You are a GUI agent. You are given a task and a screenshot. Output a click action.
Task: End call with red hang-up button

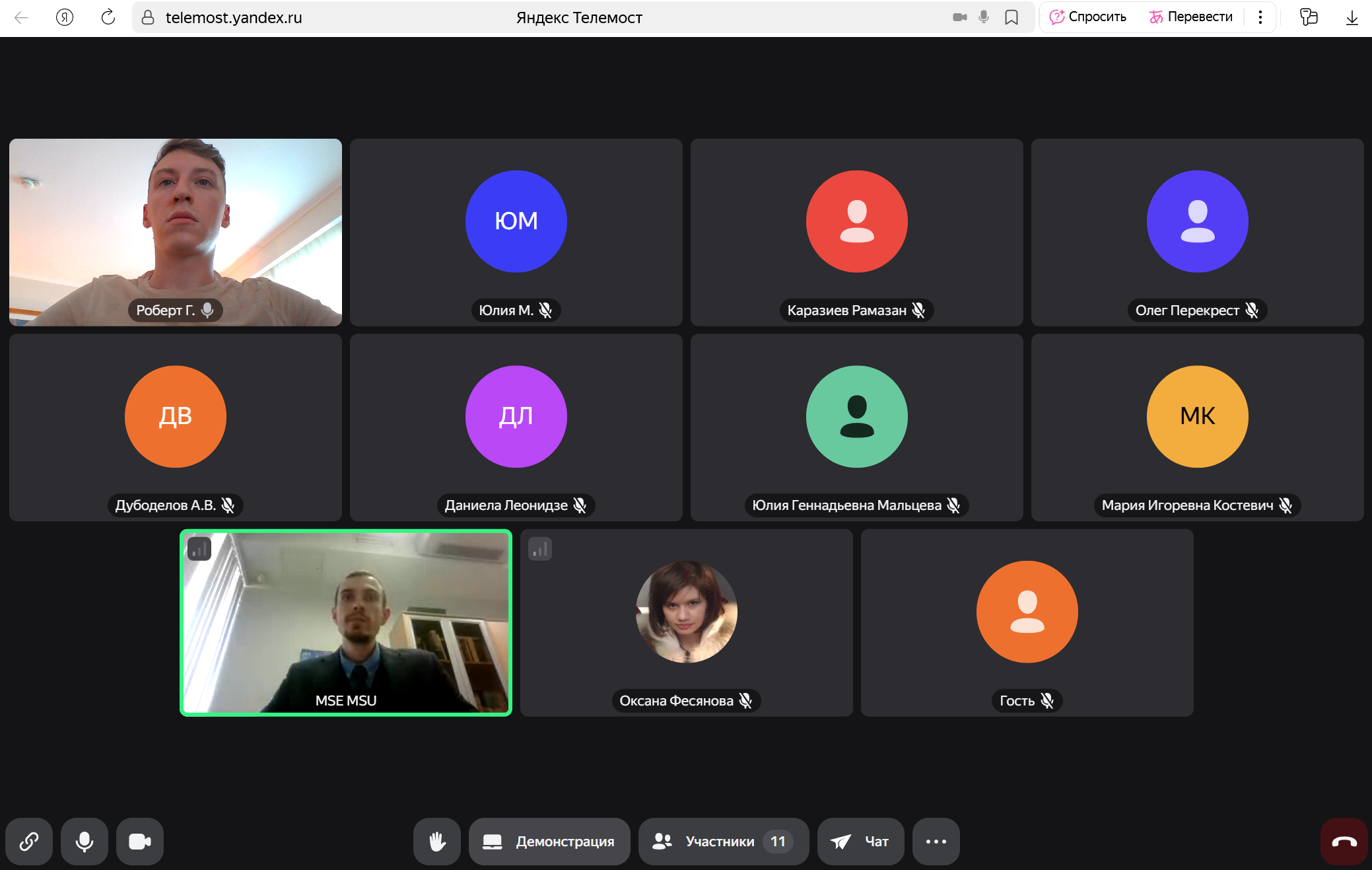coord(1344,841)
